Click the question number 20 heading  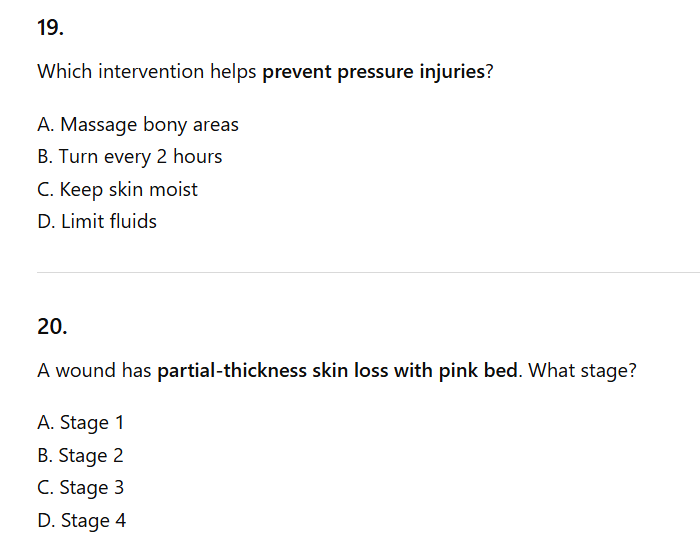(52, 326)
